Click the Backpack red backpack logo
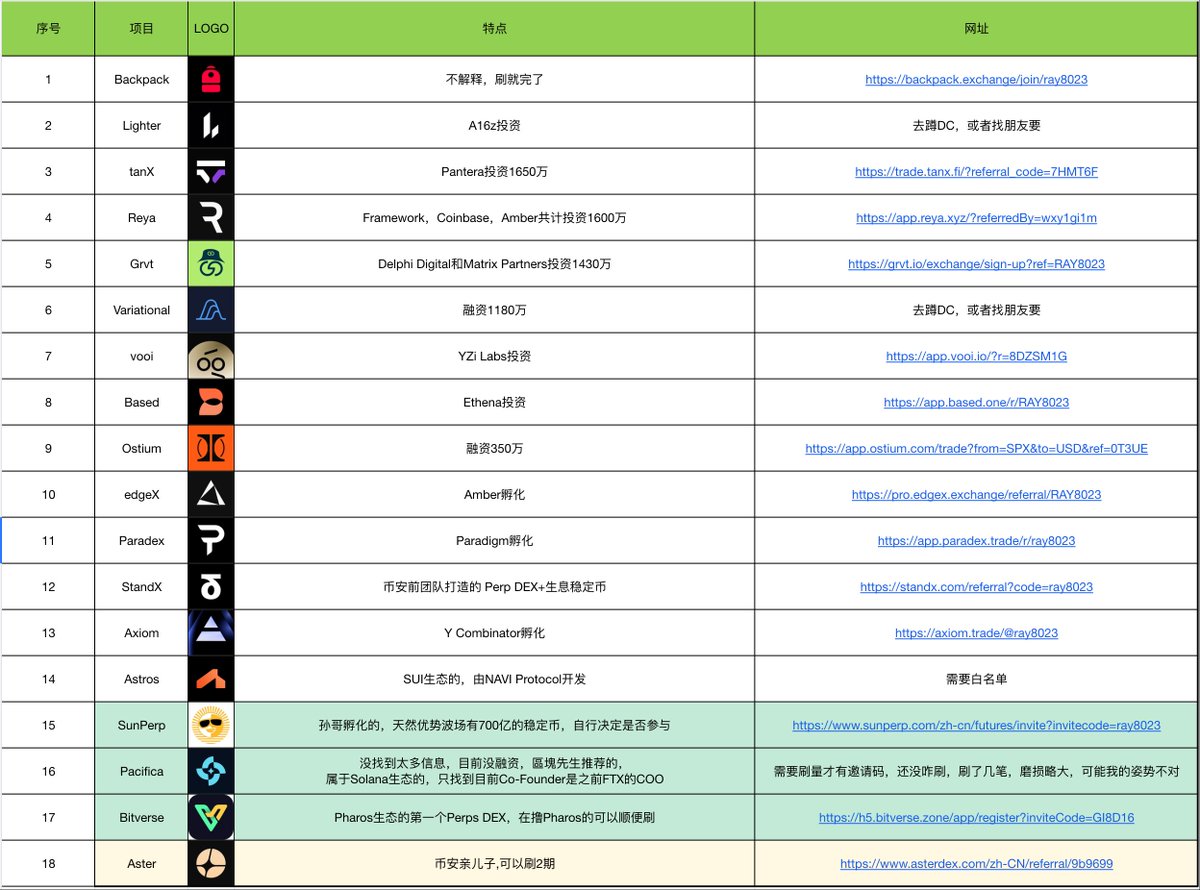Image resolution: width=1200 pixels, height=890 pixels. pos(211,79)
